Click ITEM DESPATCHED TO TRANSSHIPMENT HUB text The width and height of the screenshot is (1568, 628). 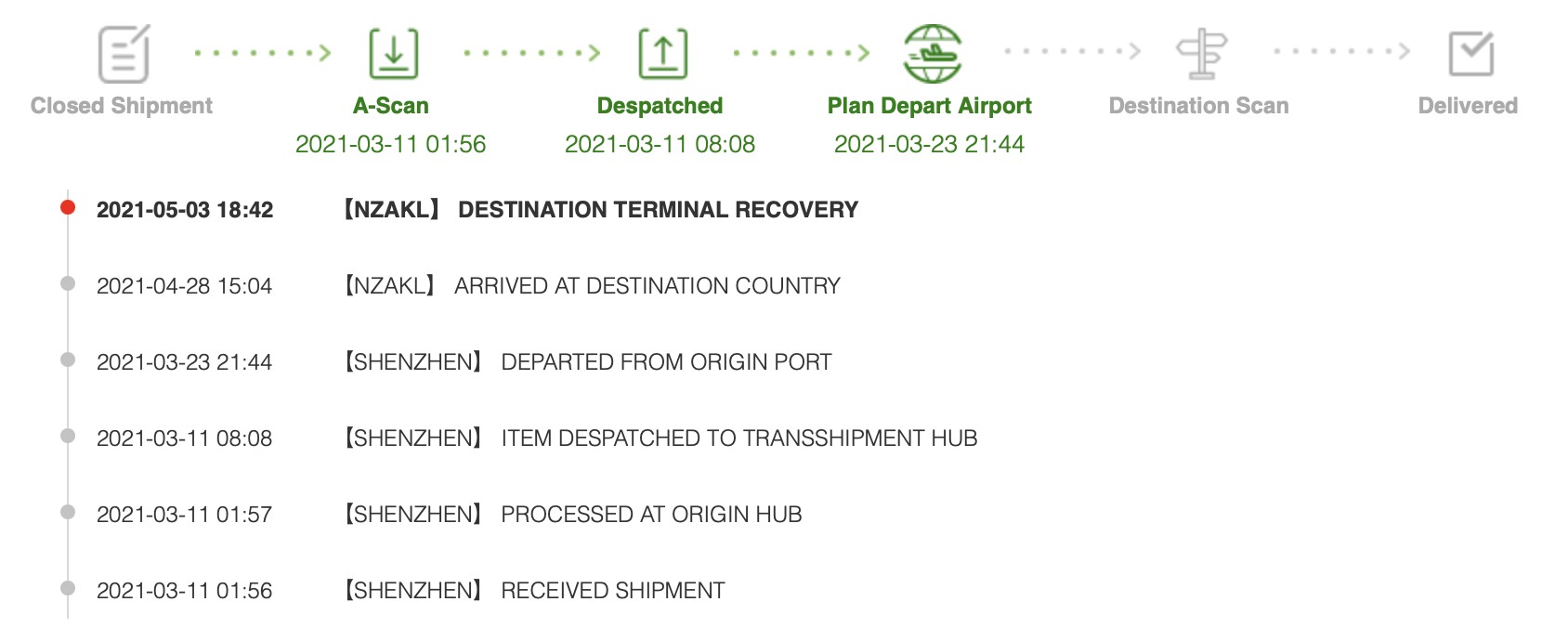tap(739, 438)
